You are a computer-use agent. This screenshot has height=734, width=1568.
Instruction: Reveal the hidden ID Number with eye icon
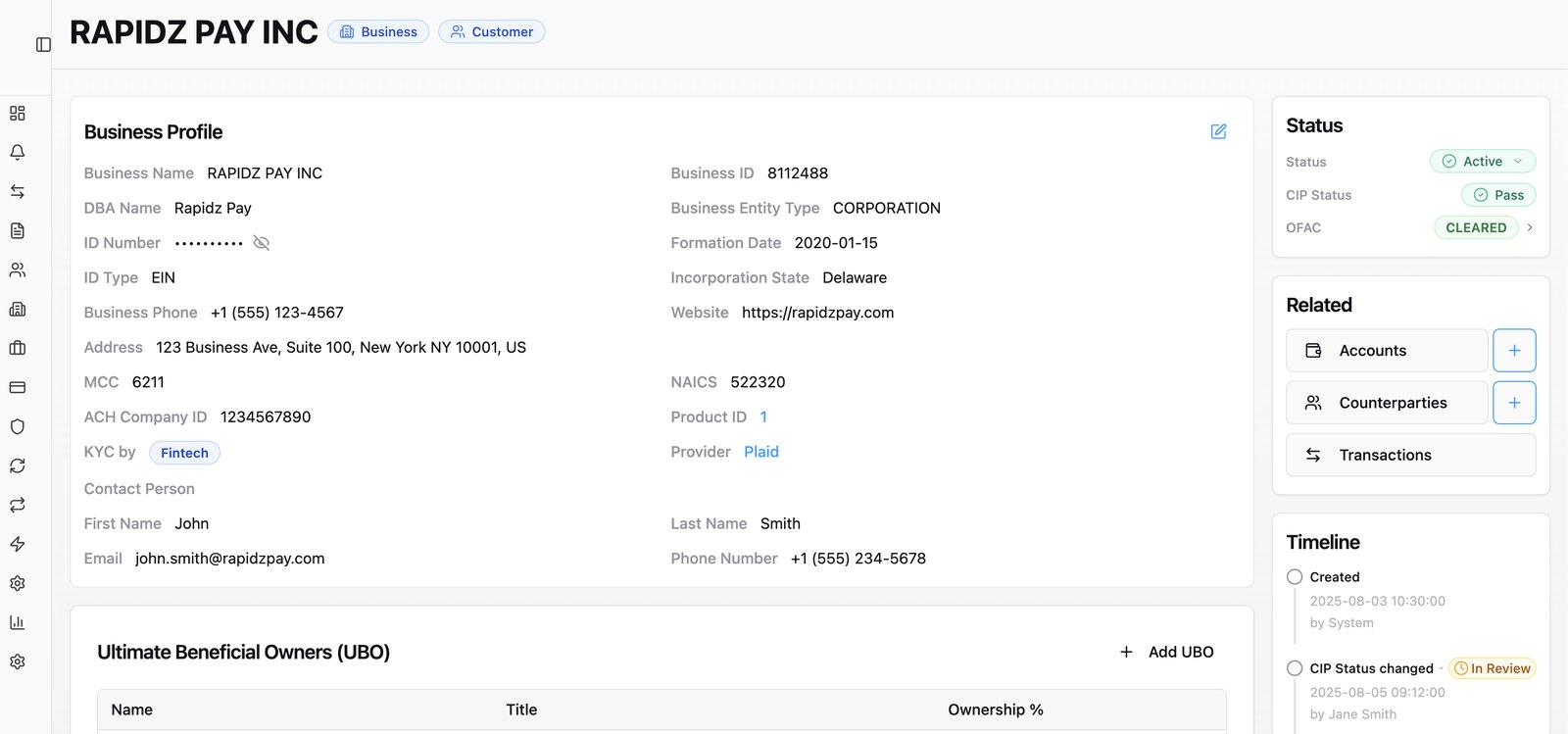(262, 243)
